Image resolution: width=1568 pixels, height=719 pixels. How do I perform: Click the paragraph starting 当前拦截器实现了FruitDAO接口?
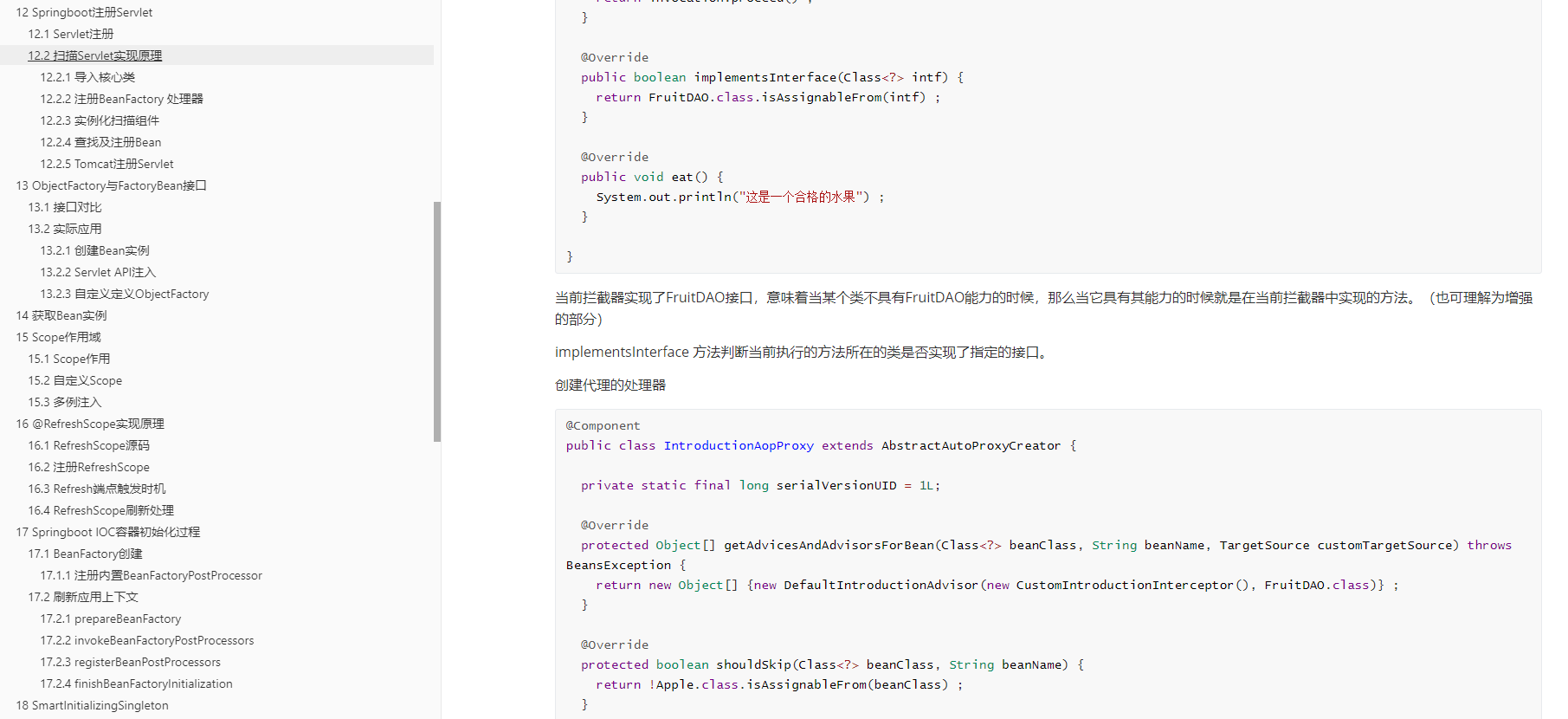pyautogui.click(x=1044, y=308)
